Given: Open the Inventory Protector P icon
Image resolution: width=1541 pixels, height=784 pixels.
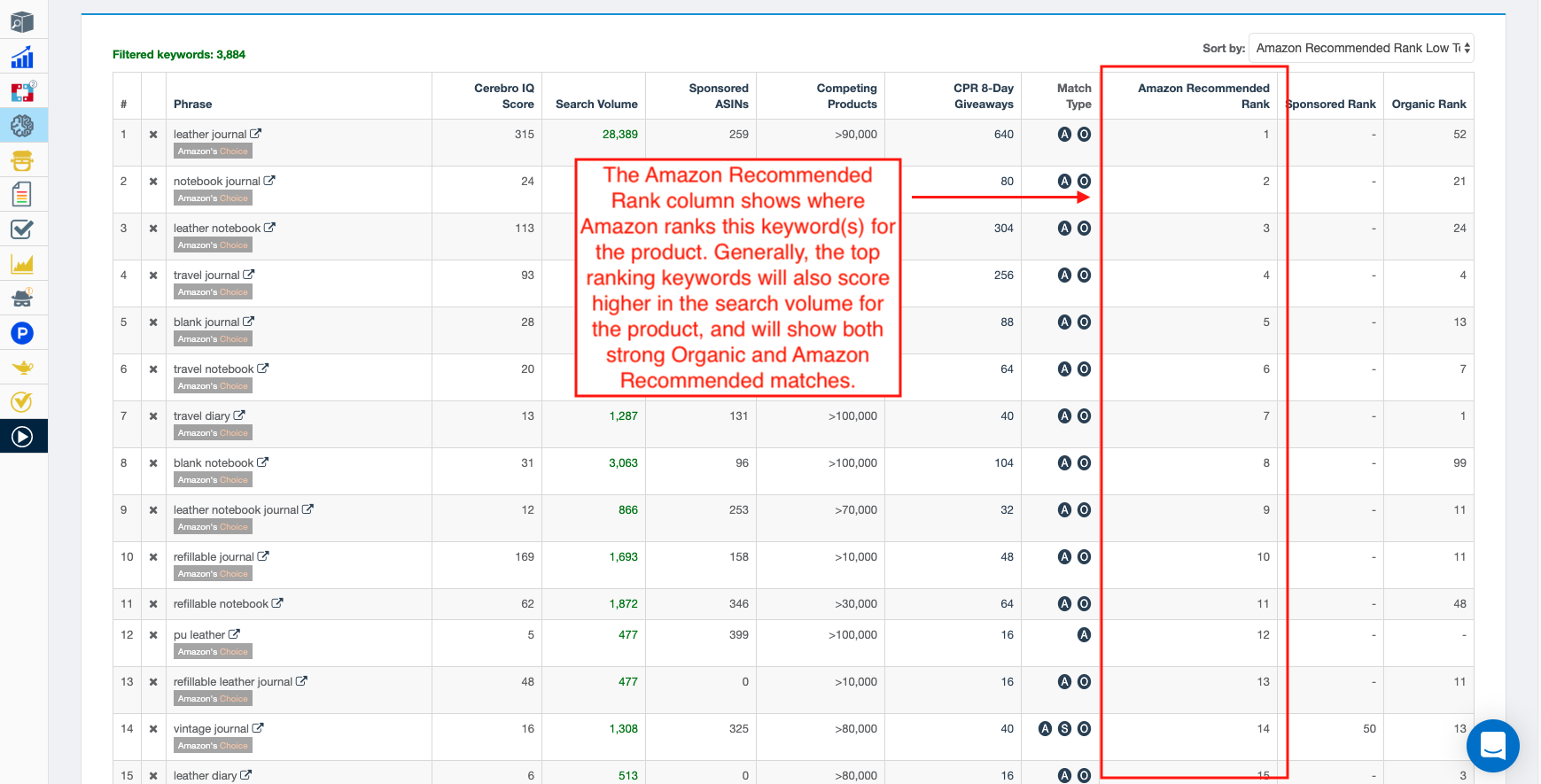Looking at the screenshot, I should pos(22,333).
